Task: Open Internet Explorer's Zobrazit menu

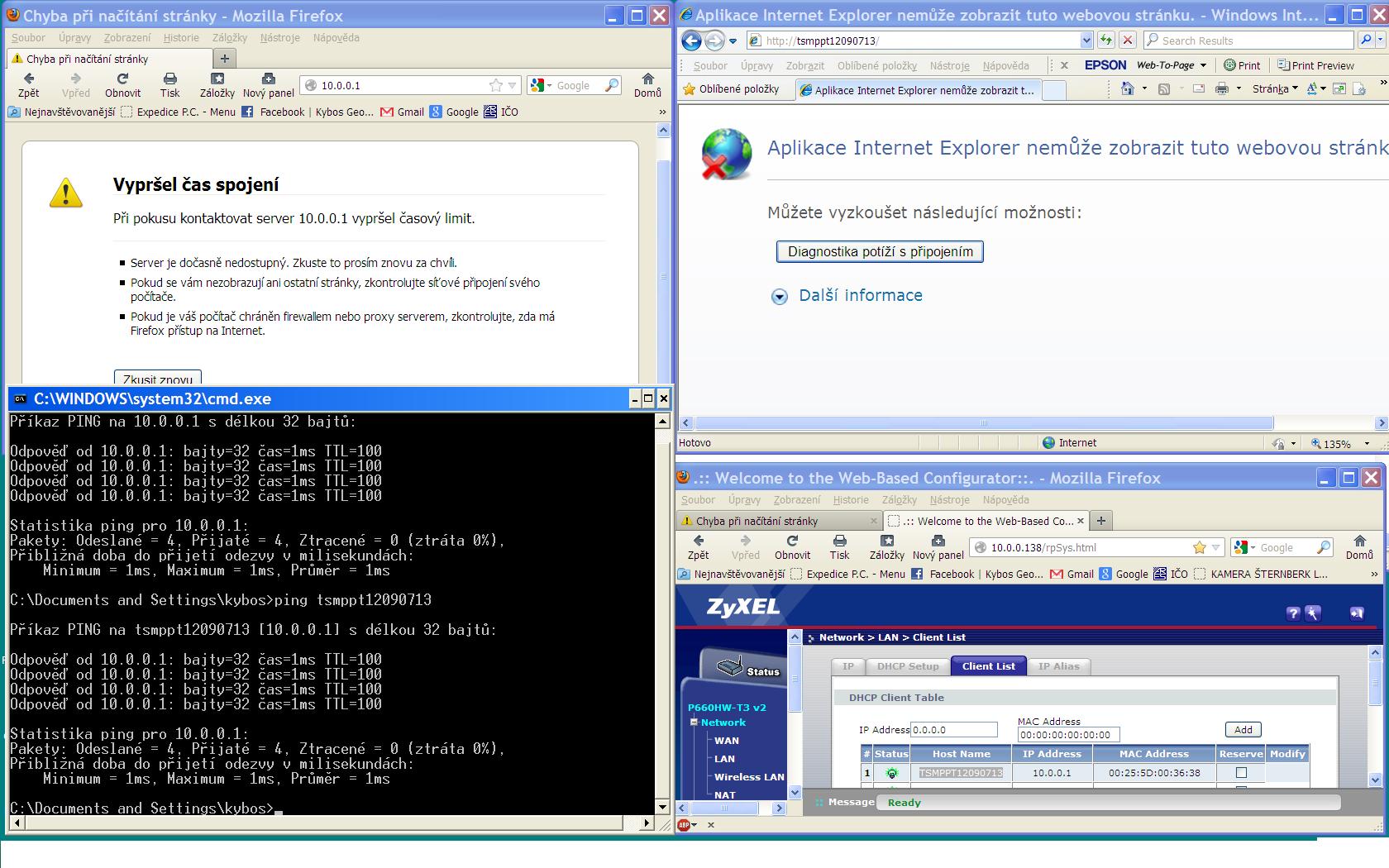Action: click(805, 65)
